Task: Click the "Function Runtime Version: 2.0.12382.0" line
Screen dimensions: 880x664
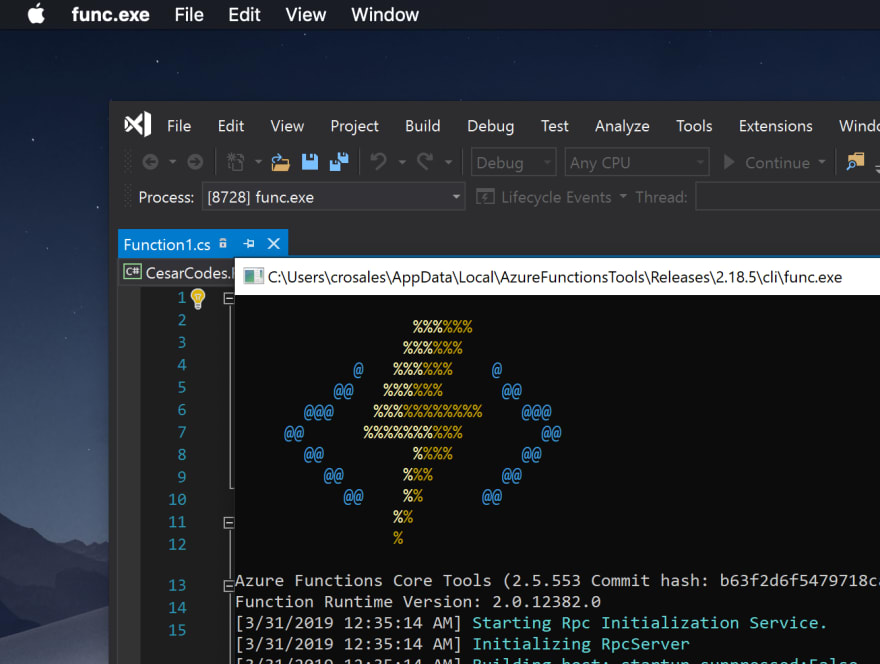Action: tap(418, 602)
